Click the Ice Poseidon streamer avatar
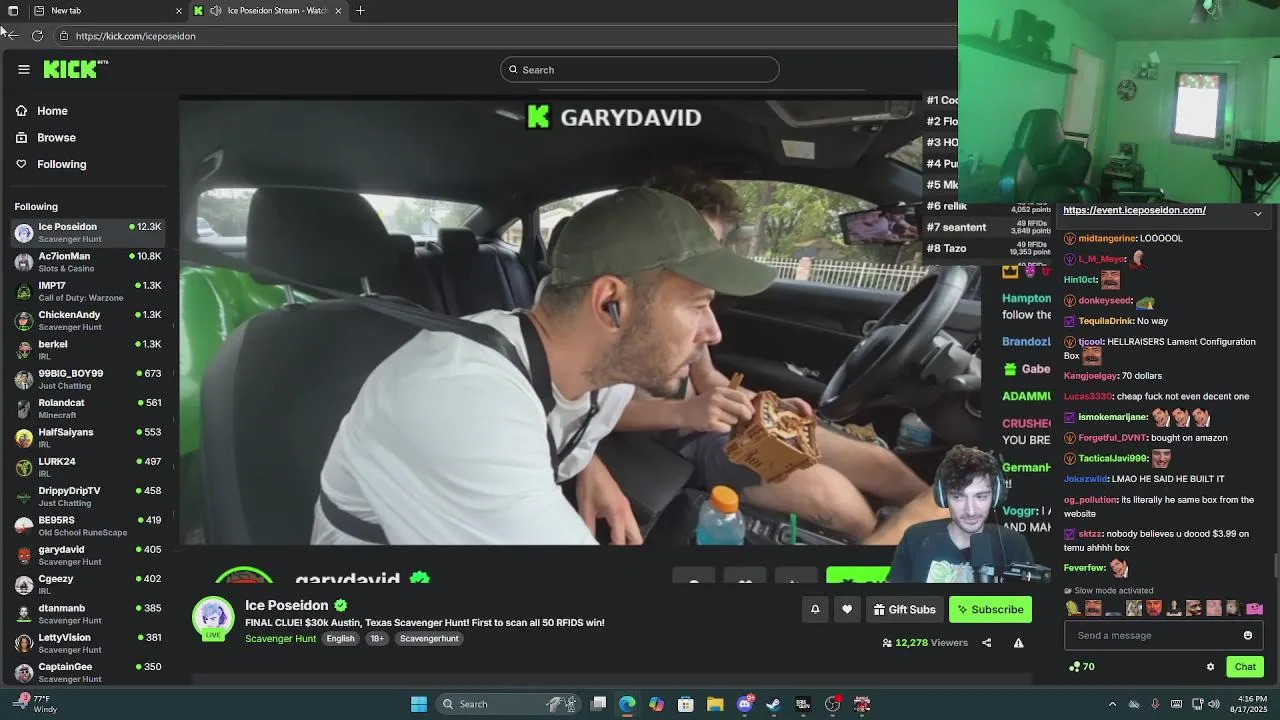The image size is (1280, 720). click(x=213, y=618)
